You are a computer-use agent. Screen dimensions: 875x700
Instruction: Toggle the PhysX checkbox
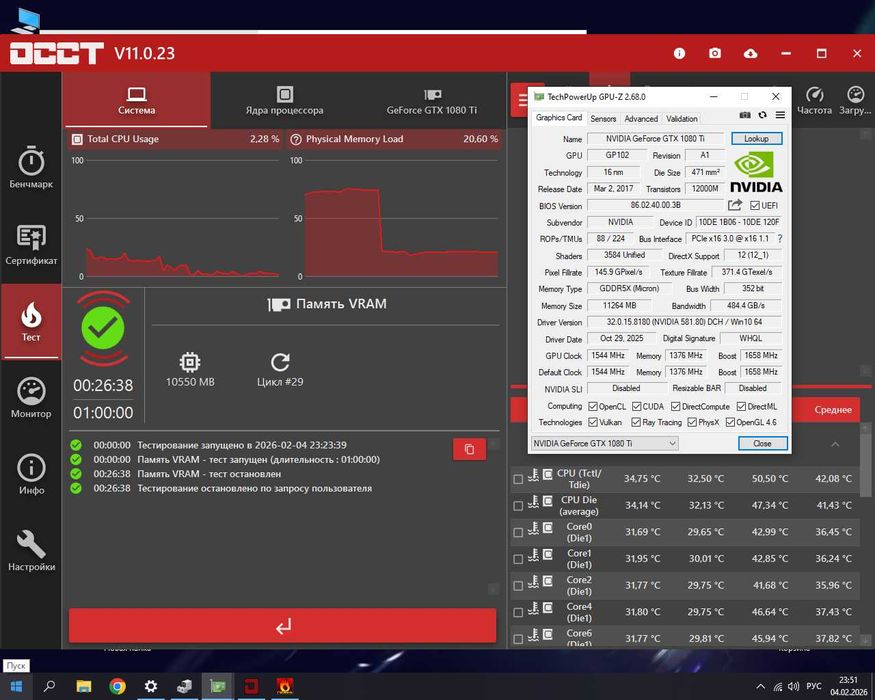click(692, 423)
